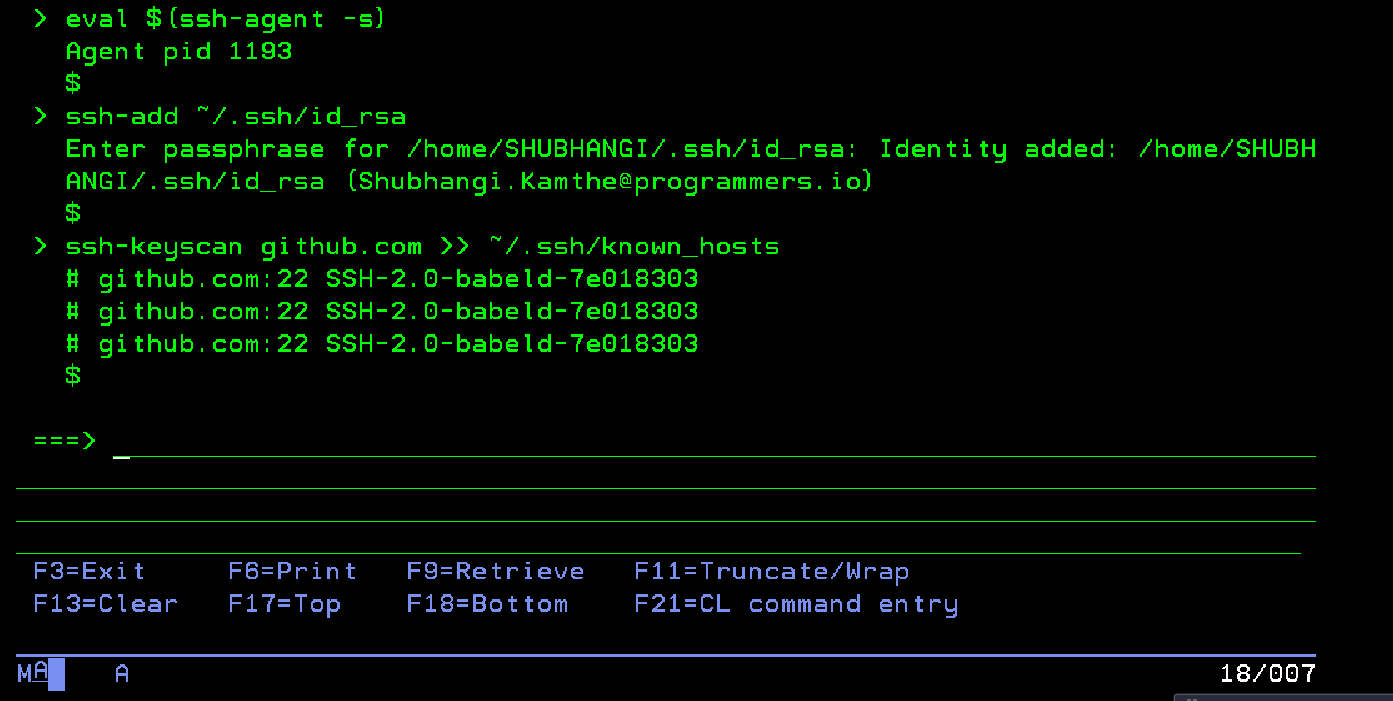Viewport: 1393px width, 701px height.
Task: Click the Agent pid 1193 output line
Action: tap(179, 52)
